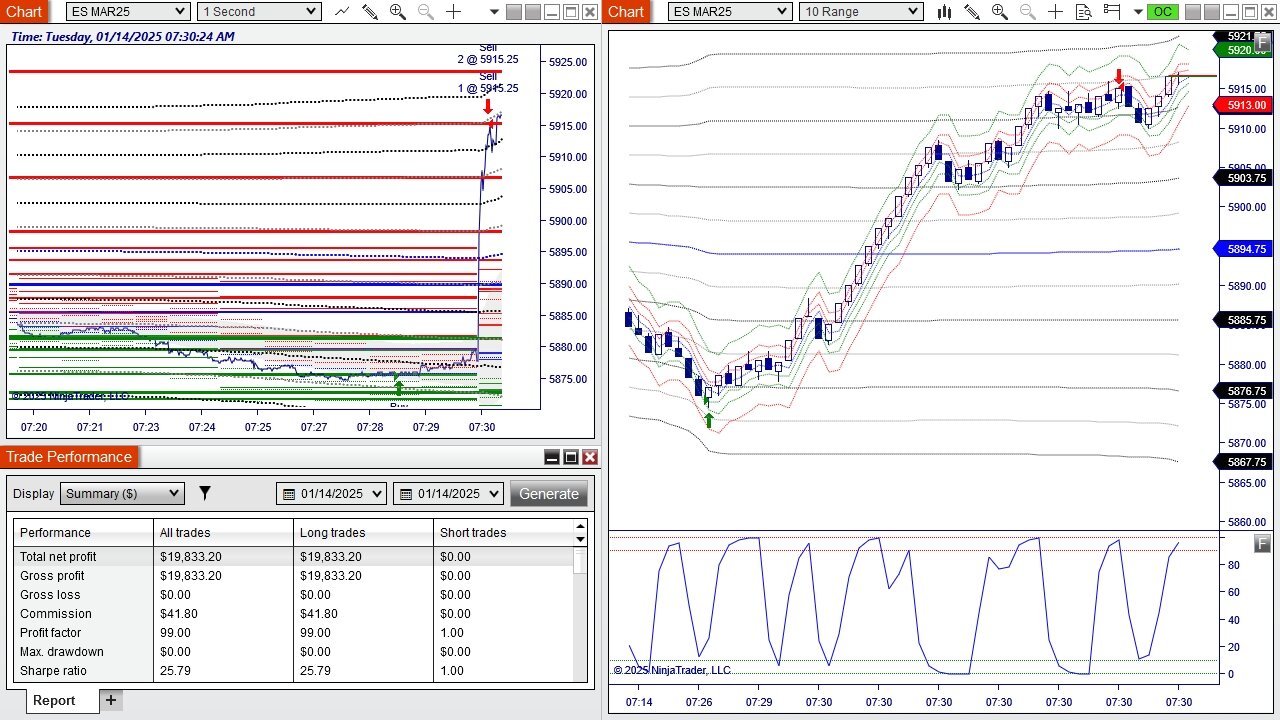This screenshot has width=1280, height=720.
Task: Click the Long trades column header
Action: pyautogui.click(x=364, y=532)
